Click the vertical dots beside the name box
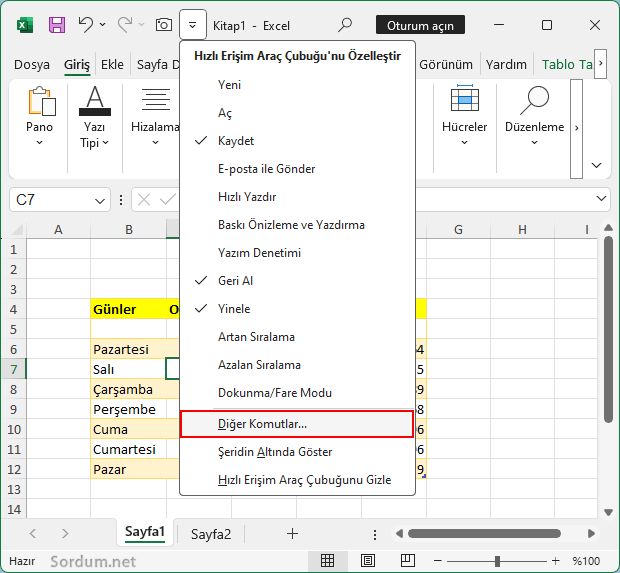620x573 pixels. pos(121,200)
